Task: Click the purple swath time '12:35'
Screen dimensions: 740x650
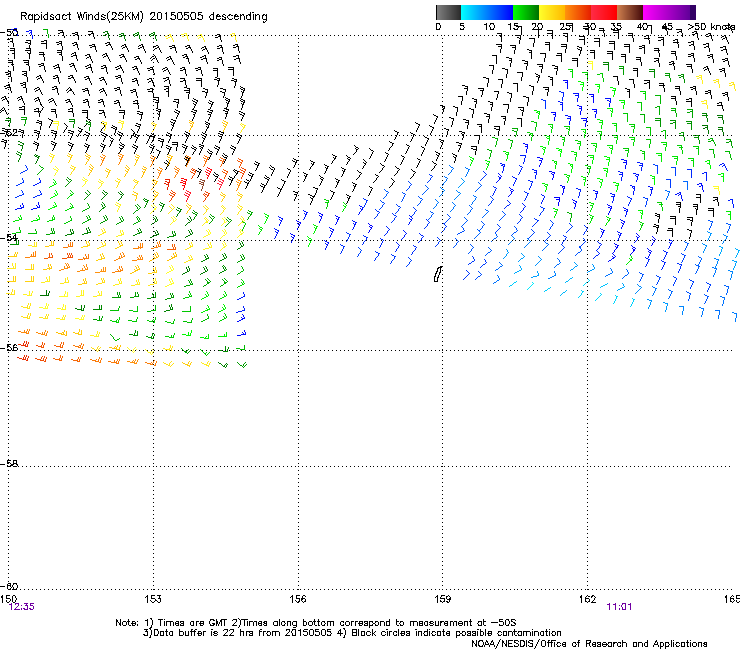Action: (x=22, y=607)
